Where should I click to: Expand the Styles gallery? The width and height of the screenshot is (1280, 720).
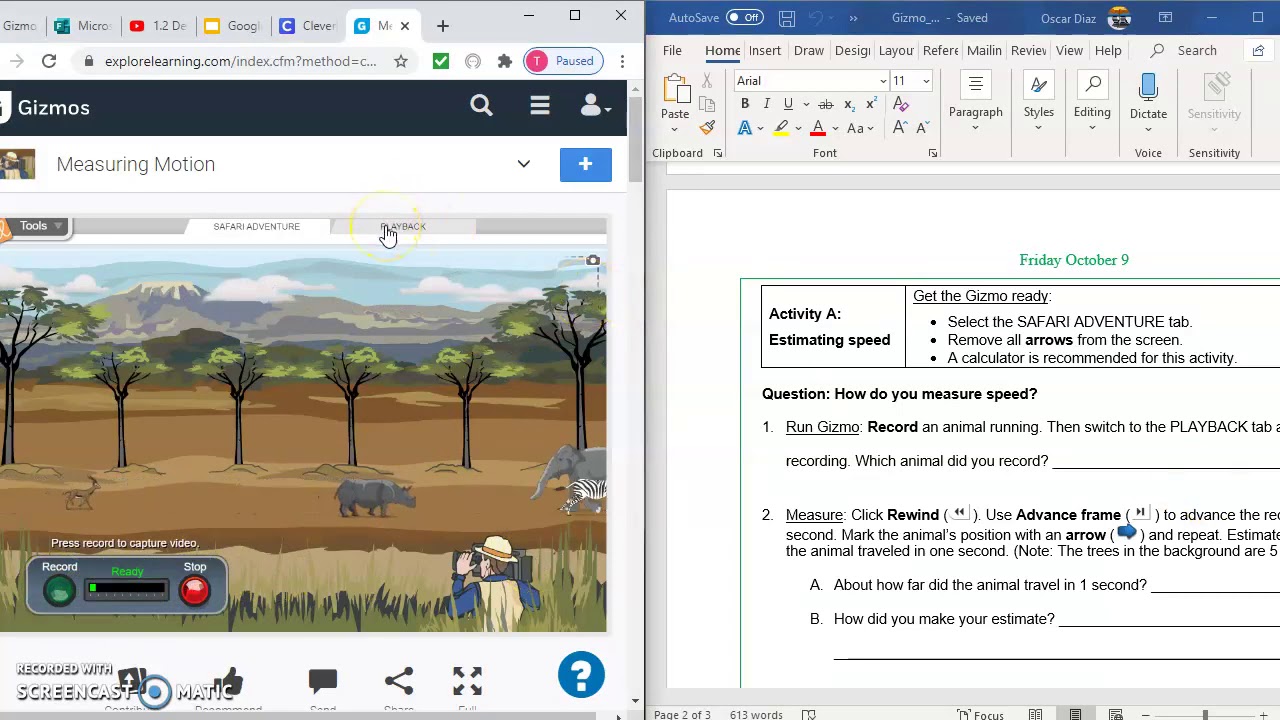[x=1038, y=101]
